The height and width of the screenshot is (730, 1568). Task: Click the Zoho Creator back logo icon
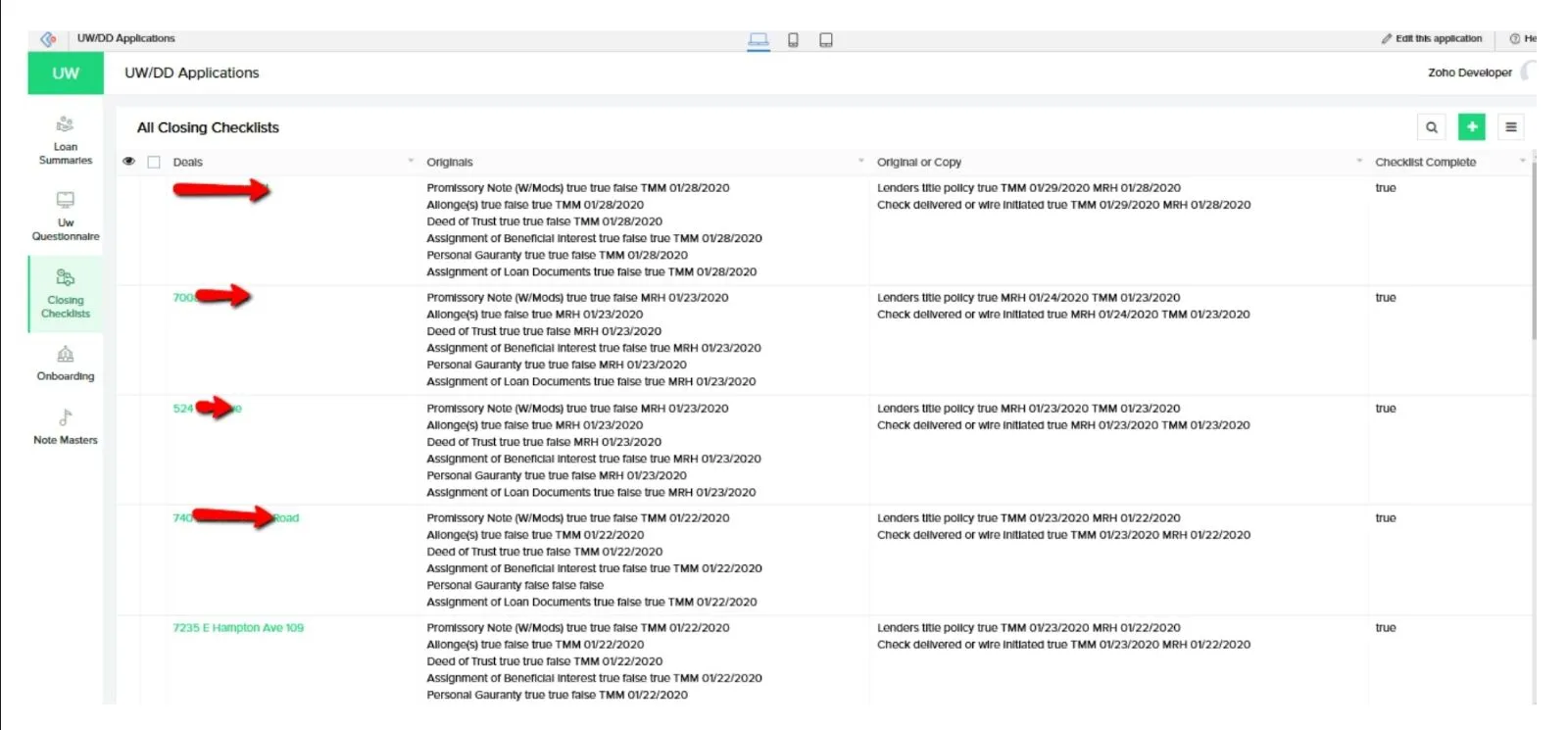48,39
